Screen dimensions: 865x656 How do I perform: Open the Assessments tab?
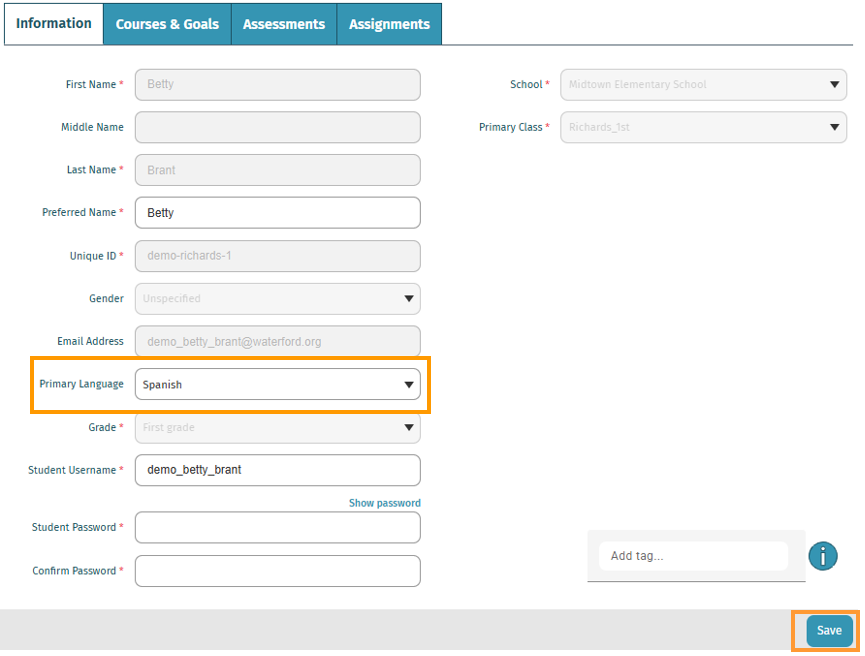pos(284,24)
